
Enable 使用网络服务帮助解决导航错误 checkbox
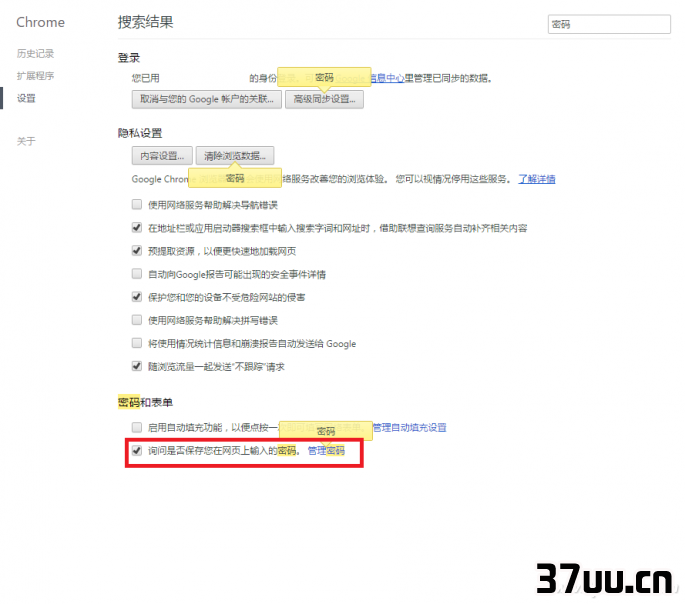tap(137, 204)
